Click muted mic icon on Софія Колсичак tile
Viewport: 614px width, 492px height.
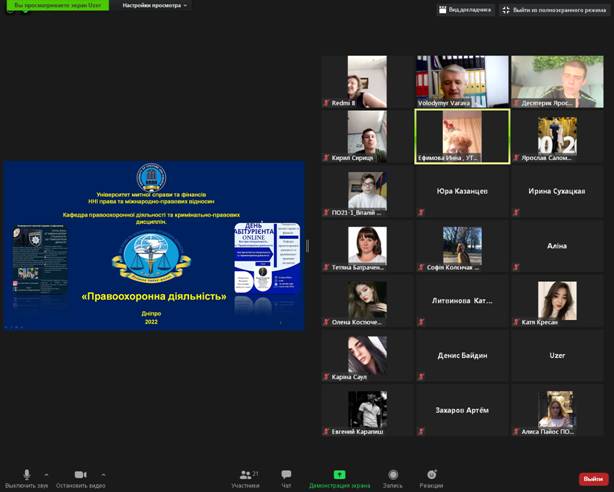pyautogui.click(x=421, y=268)
